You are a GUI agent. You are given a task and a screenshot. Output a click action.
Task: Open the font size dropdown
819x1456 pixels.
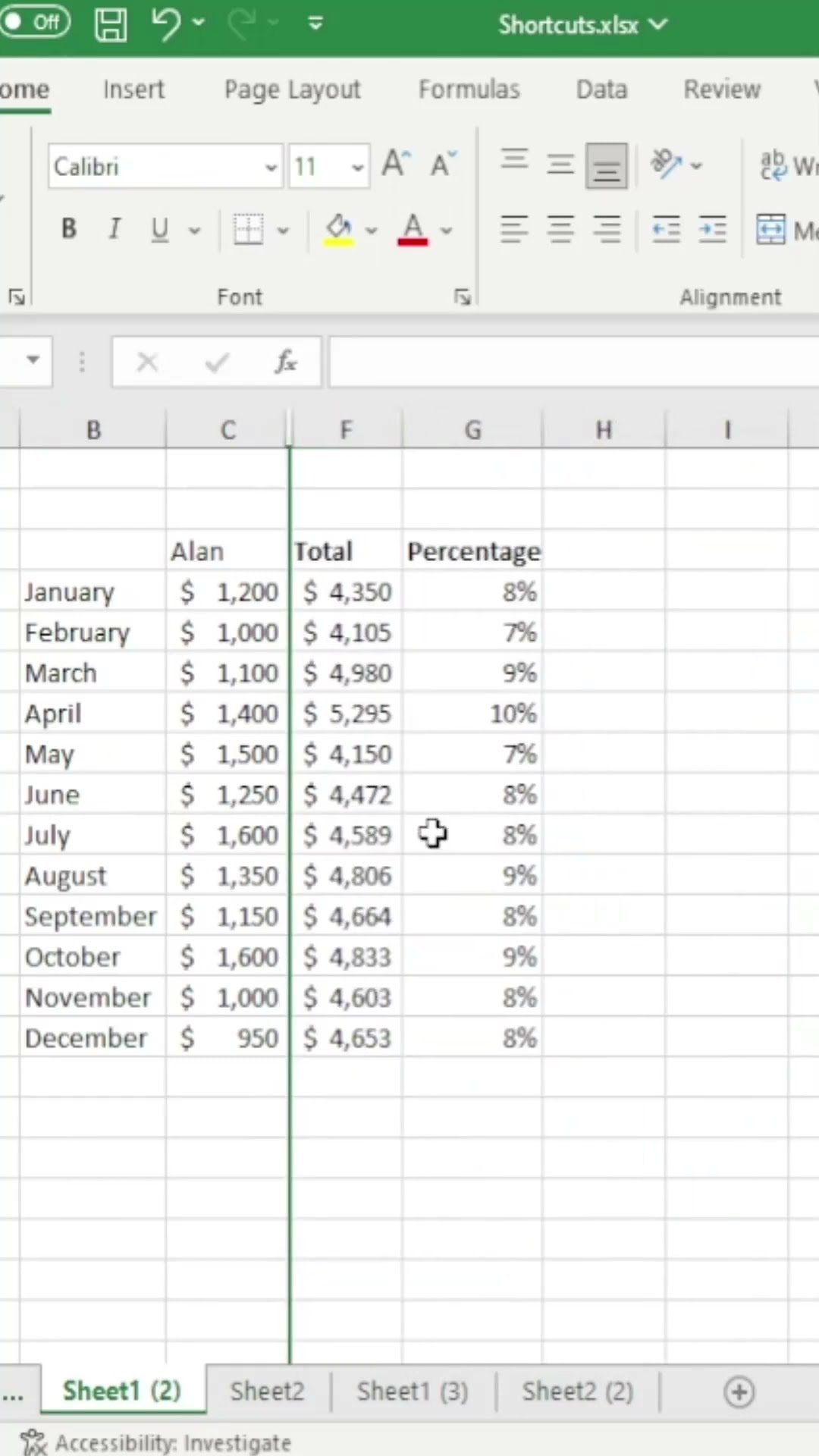coord(357,167)
